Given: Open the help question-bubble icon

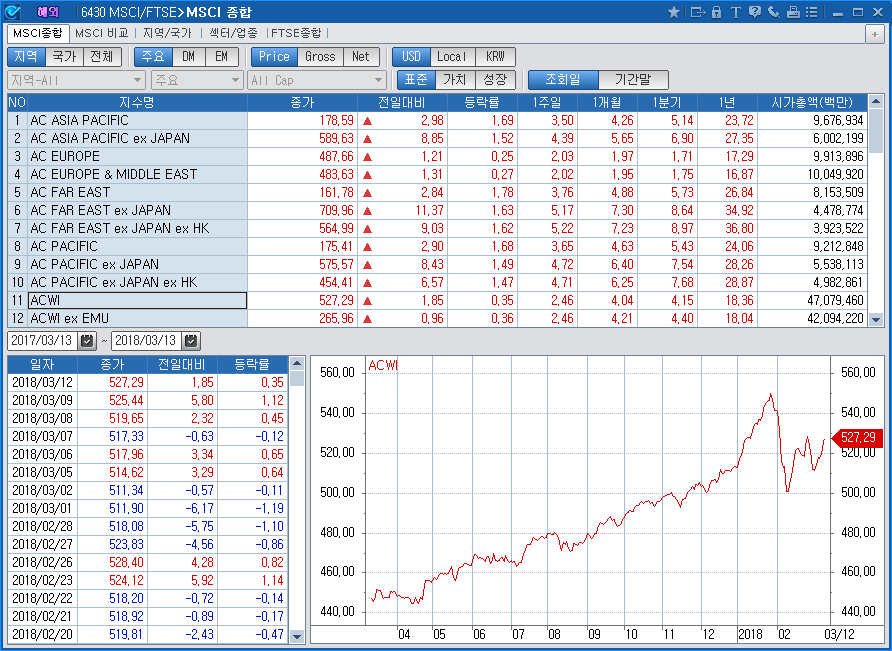Looking at the screenshot, I should [x=754, y=12].
